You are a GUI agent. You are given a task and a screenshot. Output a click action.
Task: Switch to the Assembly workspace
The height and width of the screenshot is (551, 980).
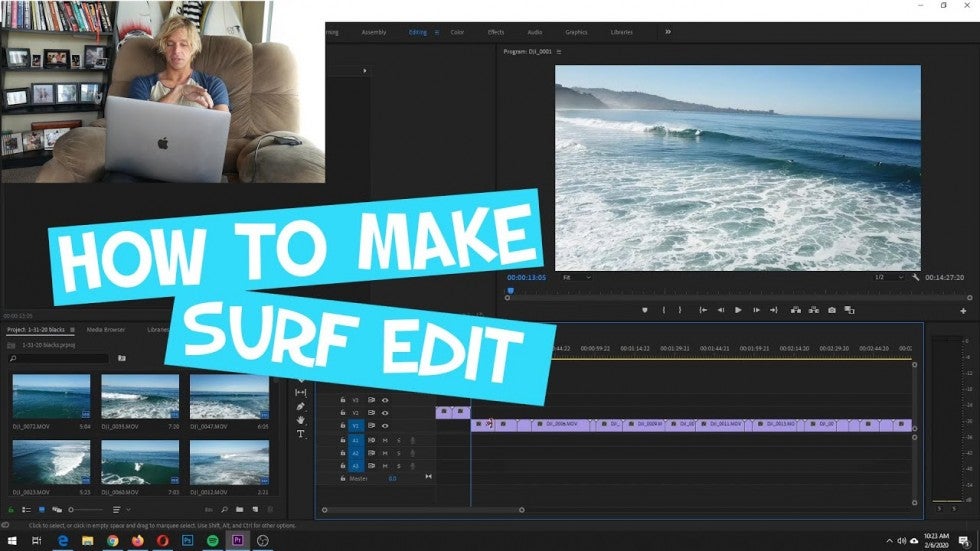374,32
